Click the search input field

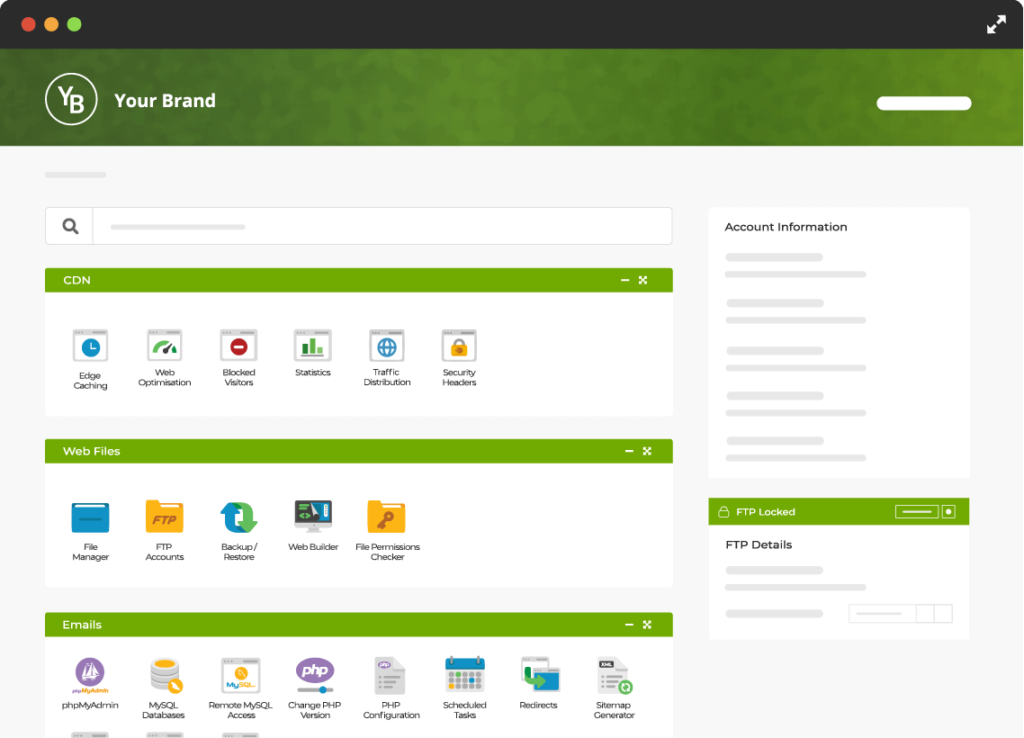pos(382,227)
